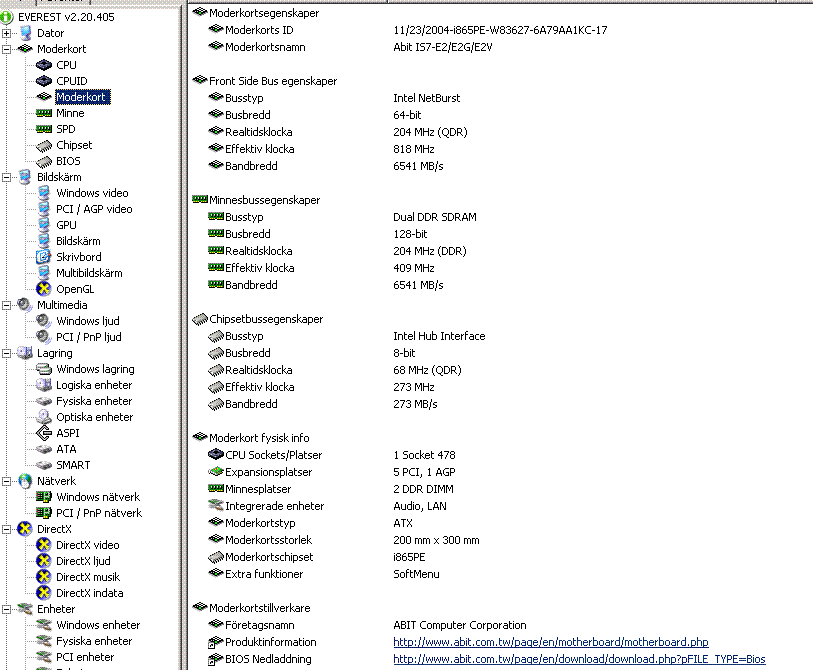Click the Företagsnamn ABIT Computer Corporation row
813x670 pixels.
(x=367, y=625)
